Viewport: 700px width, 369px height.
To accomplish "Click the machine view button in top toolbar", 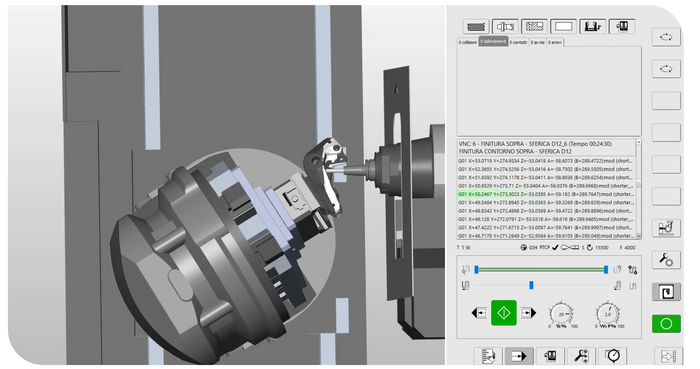I will [x=622, y=27].
